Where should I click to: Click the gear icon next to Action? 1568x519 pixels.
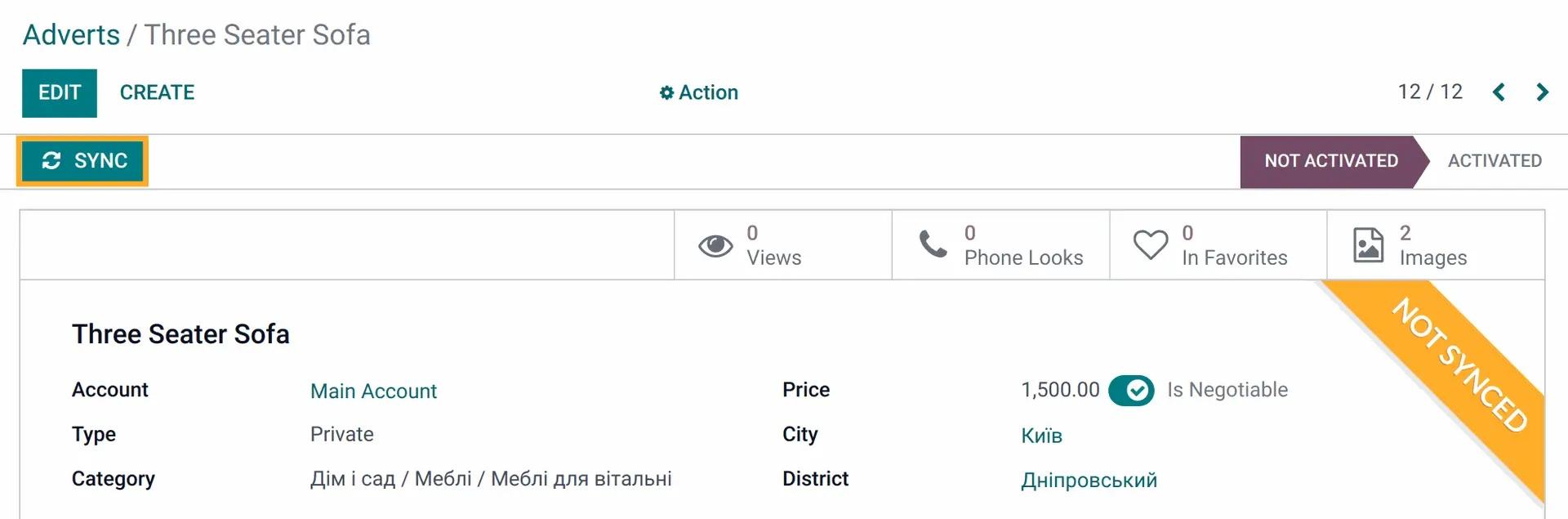pyautogui.click(x=666, y=92)
